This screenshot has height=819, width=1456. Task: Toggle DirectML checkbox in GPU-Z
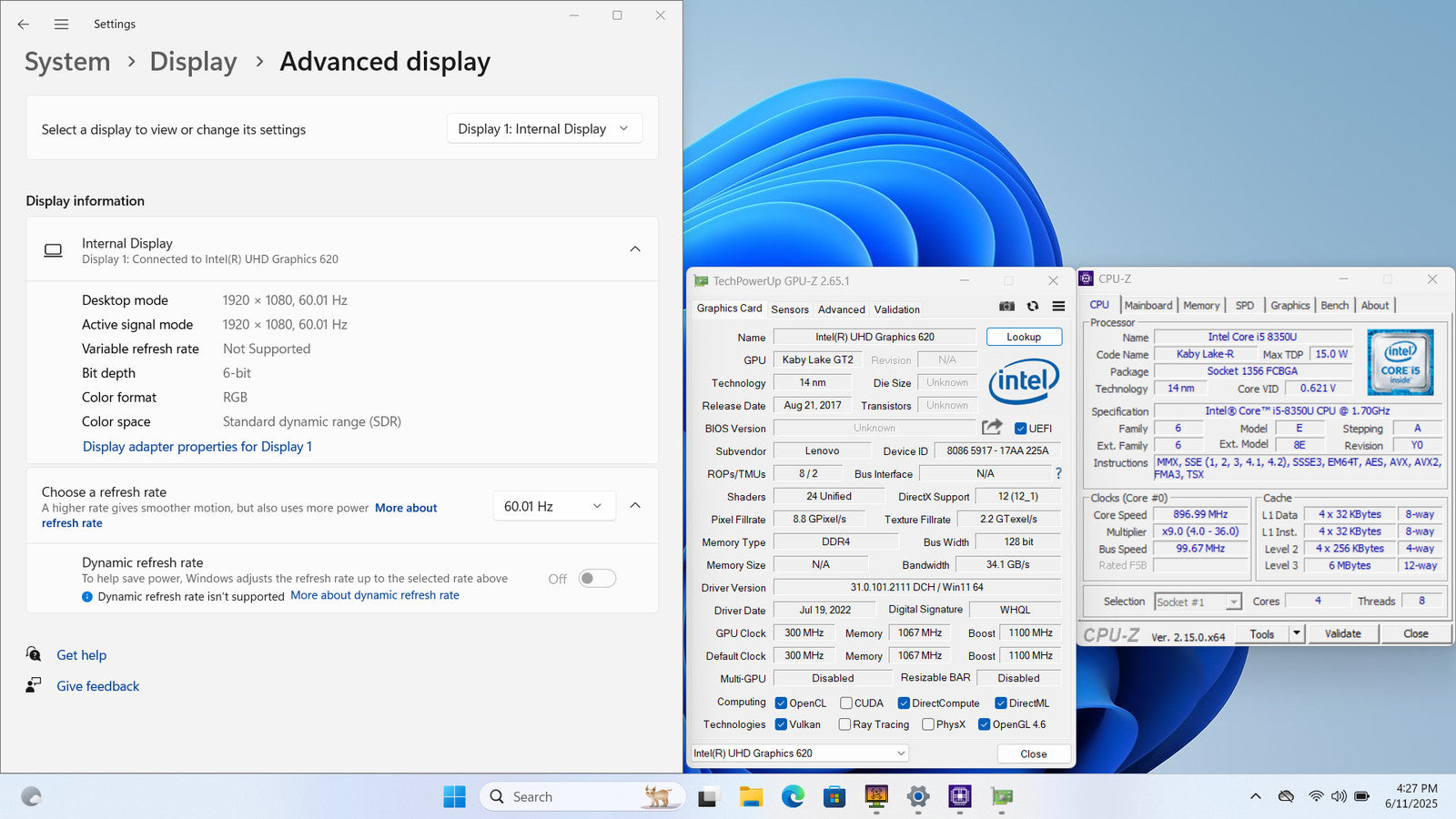(x=1001, y=703)
